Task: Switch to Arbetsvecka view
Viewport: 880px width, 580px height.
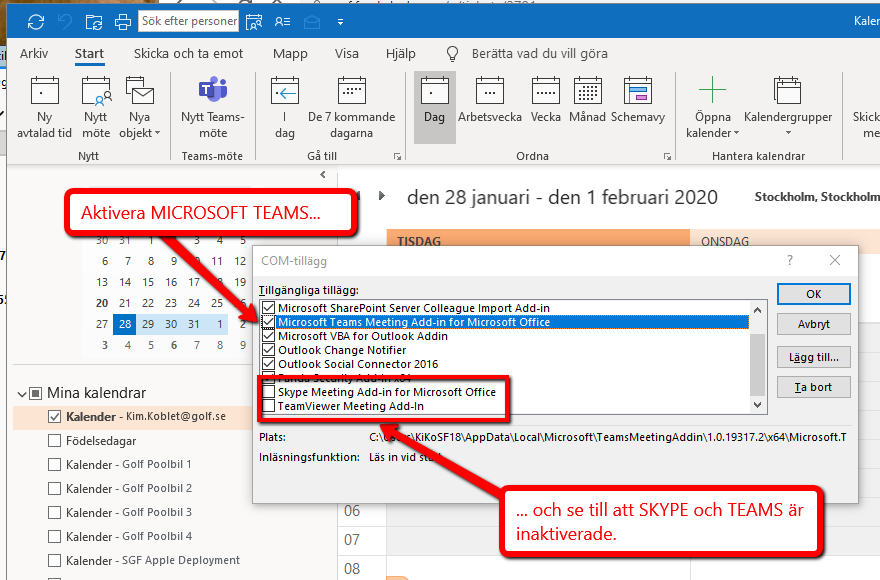Action: 490,101
